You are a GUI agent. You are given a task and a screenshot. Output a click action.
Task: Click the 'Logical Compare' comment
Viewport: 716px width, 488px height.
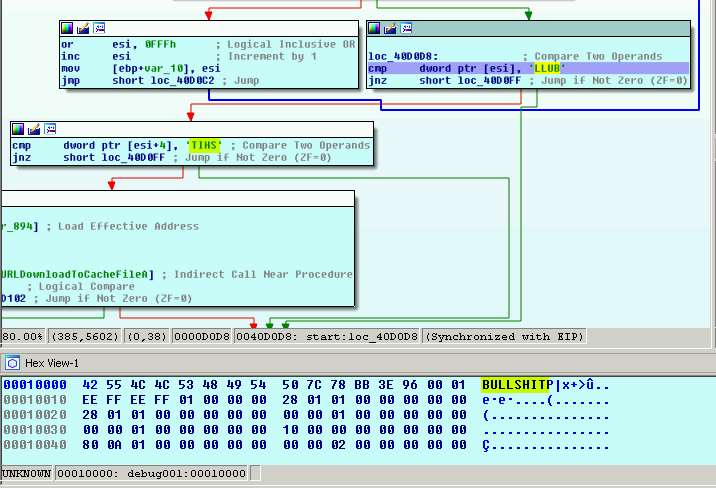tap(87, 286)
